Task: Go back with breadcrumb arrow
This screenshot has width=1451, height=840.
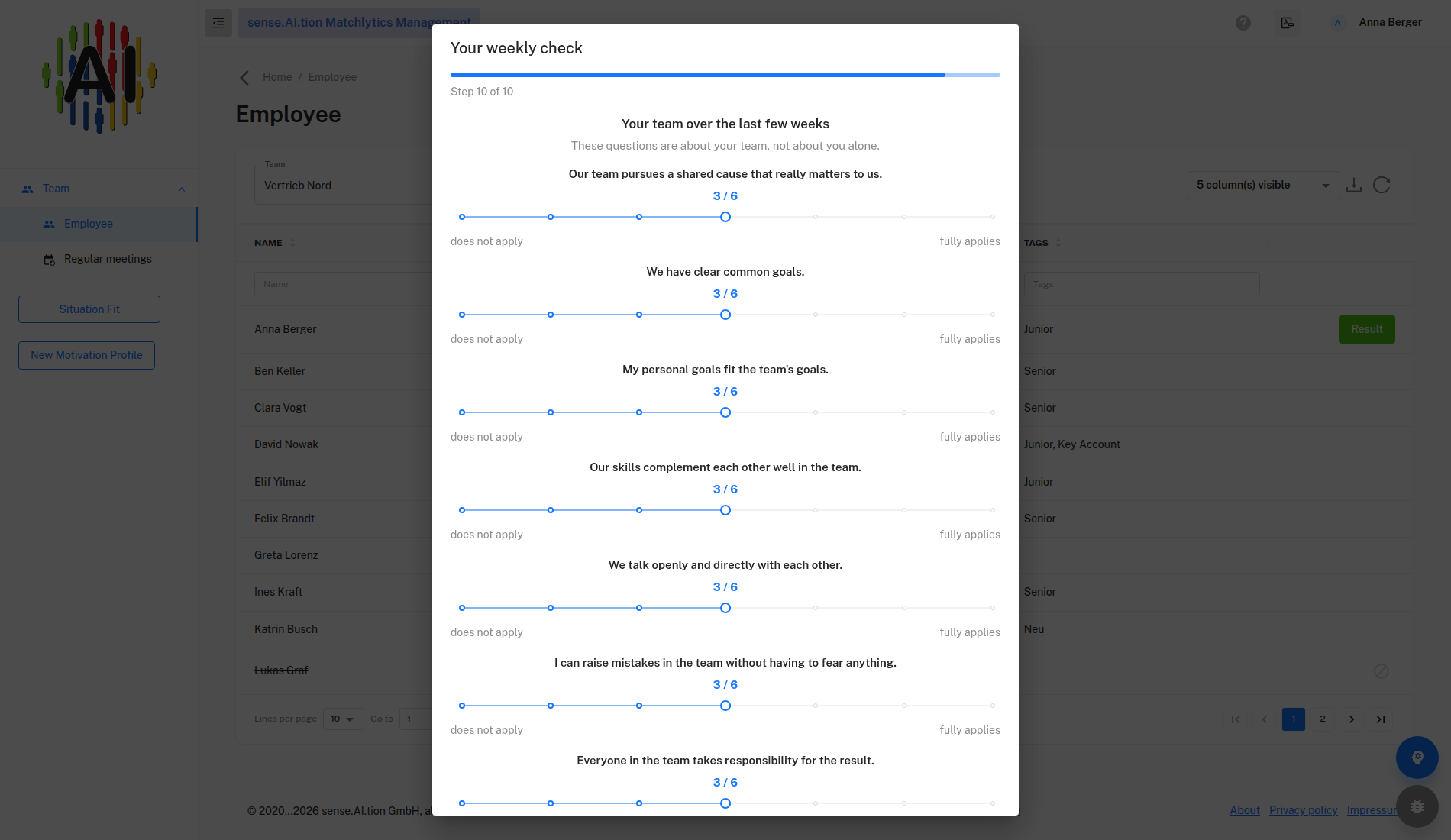Action: 244,77
